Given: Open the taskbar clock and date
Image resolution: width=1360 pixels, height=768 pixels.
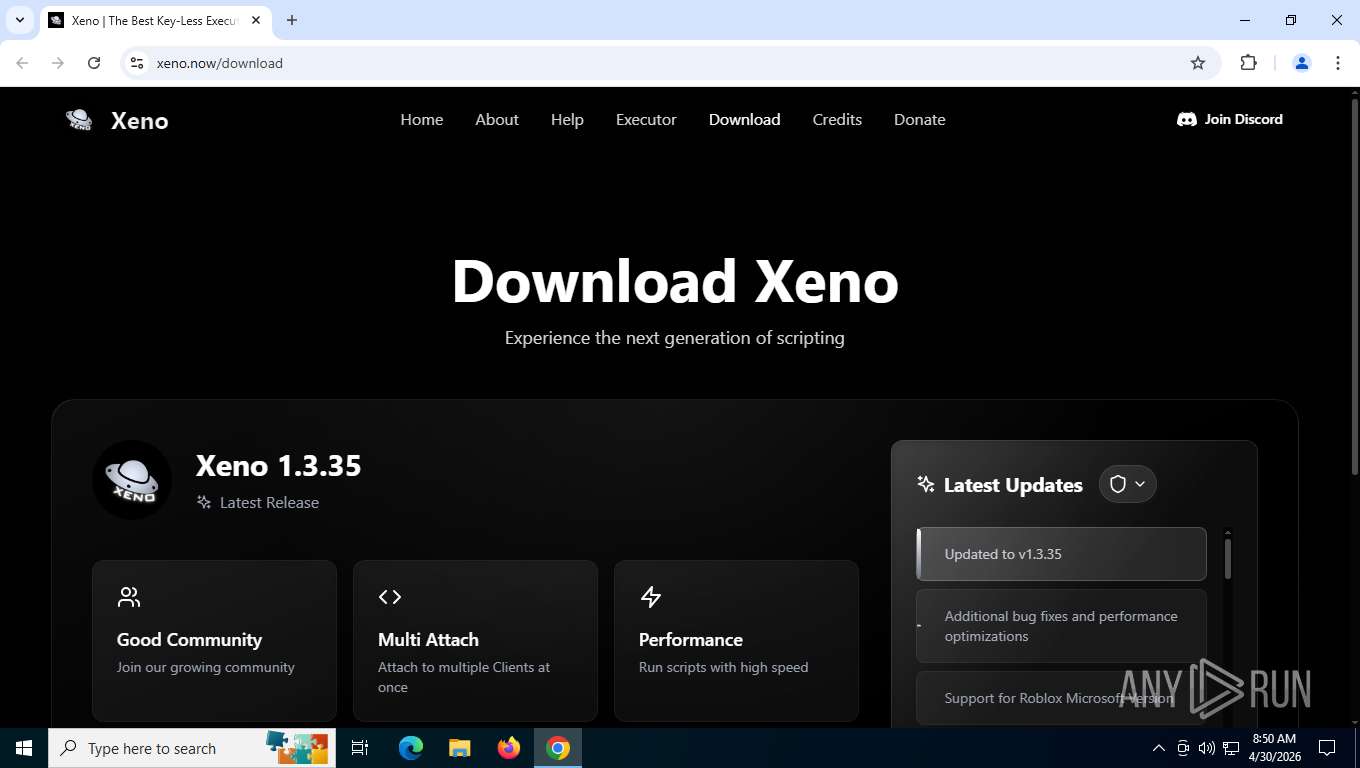Looking at the screenshot, I should (1274, 748).
